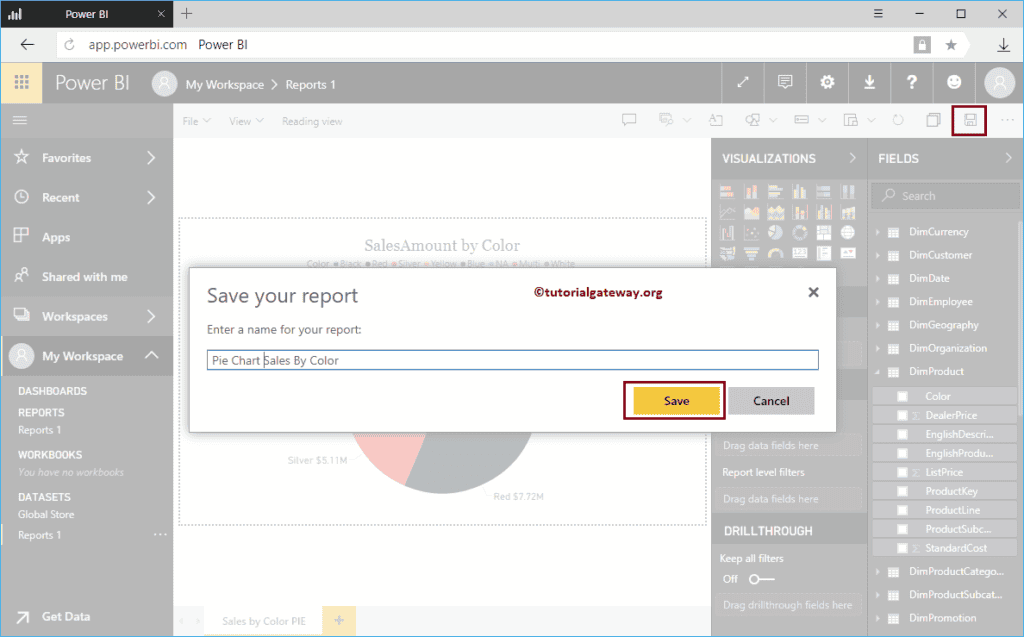Select the funnel visualization icon

tap(751, 253)
